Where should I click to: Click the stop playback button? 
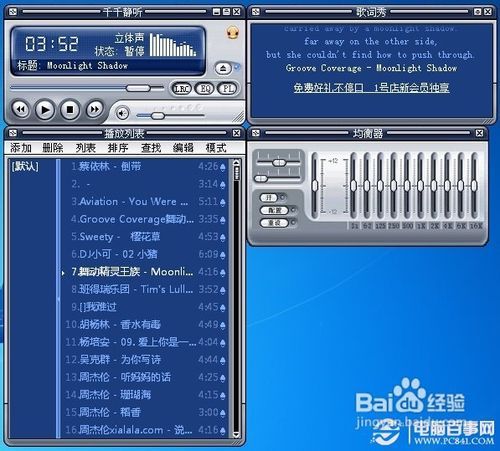click(70, 109)
